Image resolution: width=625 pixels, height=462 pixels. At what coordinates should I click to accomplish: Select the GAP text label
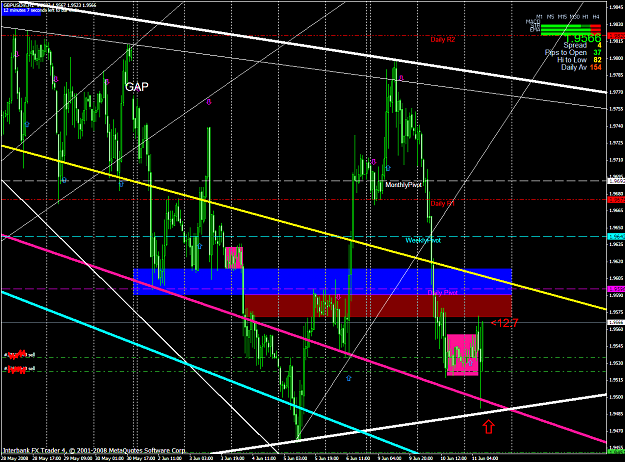(x=137, y=87)
